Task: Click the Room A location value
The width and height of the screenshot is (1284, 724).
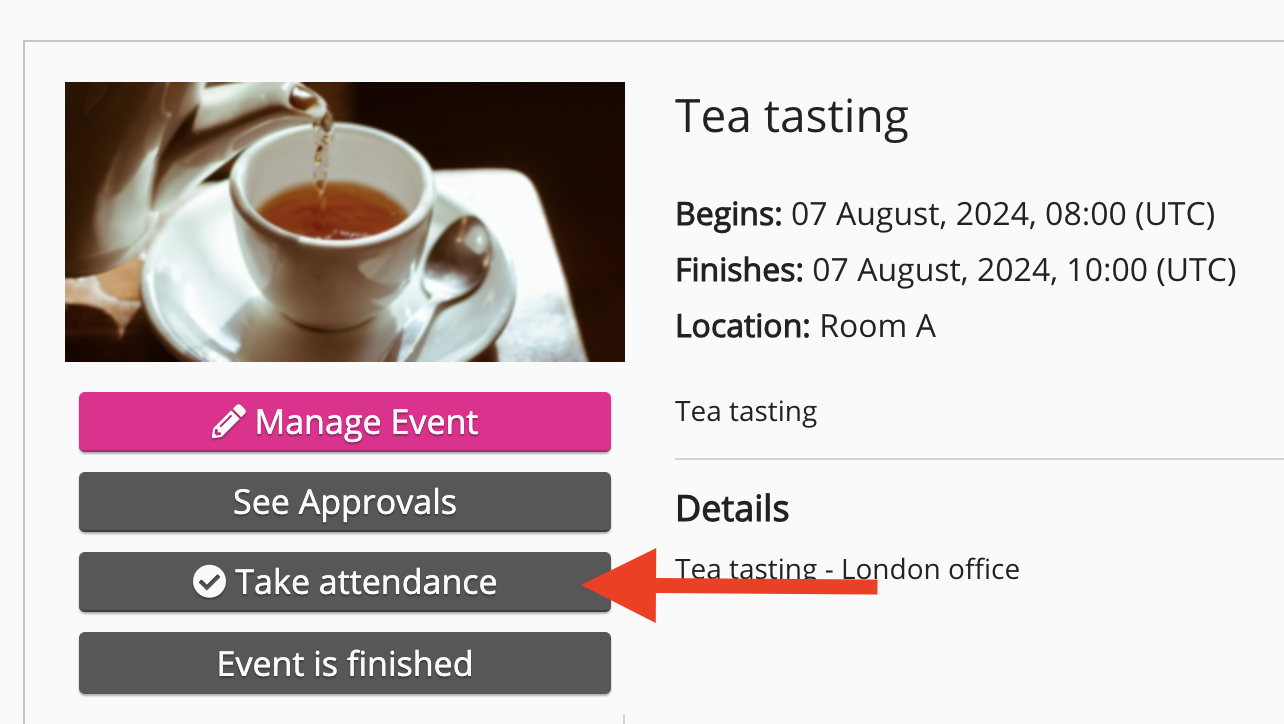Action: pos(877,326)
